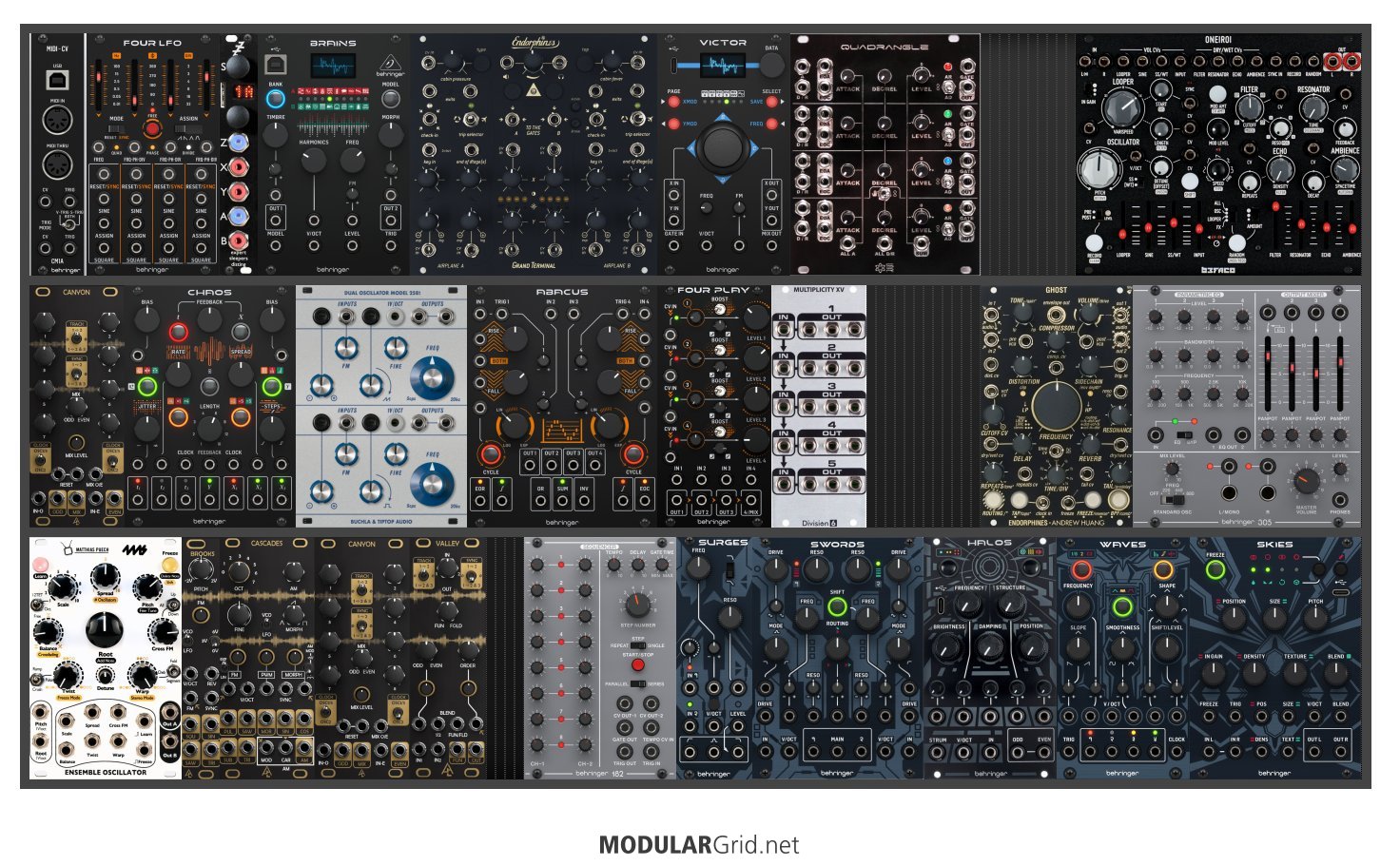Click the red START/STOP button on 182 sequencer
Viewport: 1400px width, 865px height.
coord(637,665)
